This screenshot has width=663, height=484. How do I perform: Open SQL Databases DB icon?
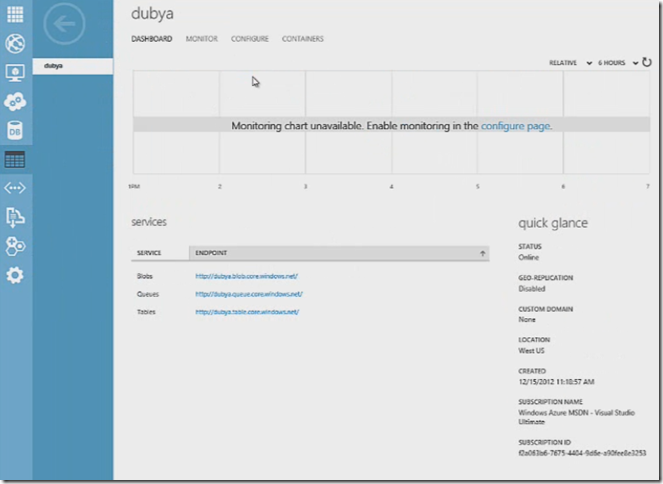coord(15,131)
